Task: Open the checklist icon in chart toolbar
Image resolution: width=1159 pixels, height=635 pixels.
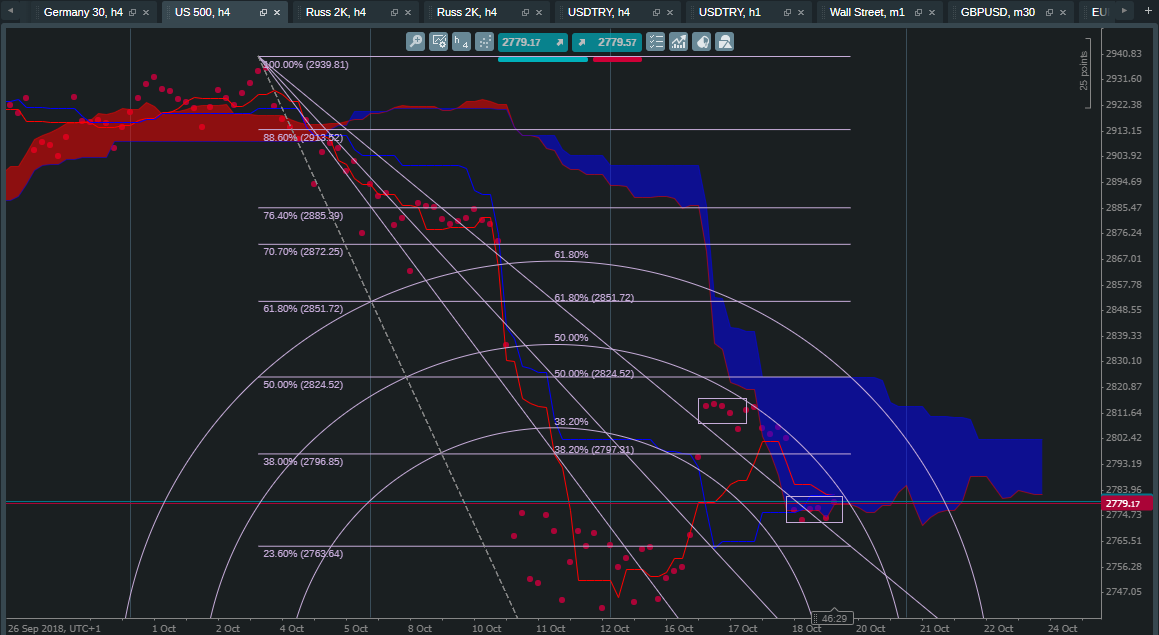Action: coord(656,42)
